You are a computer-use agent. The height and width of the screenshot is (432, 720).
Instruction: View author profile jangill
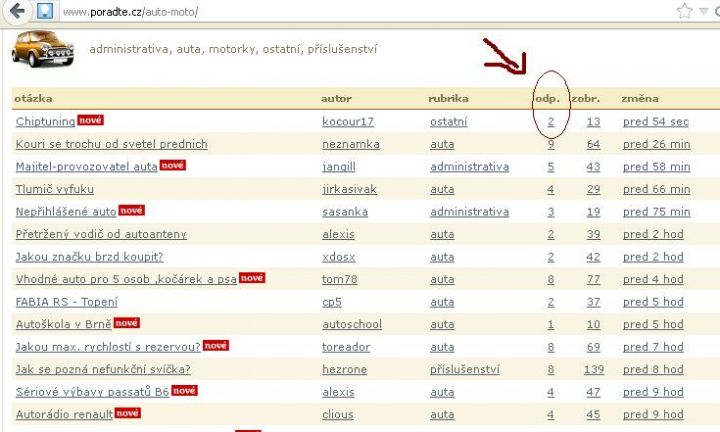[339, 167]
